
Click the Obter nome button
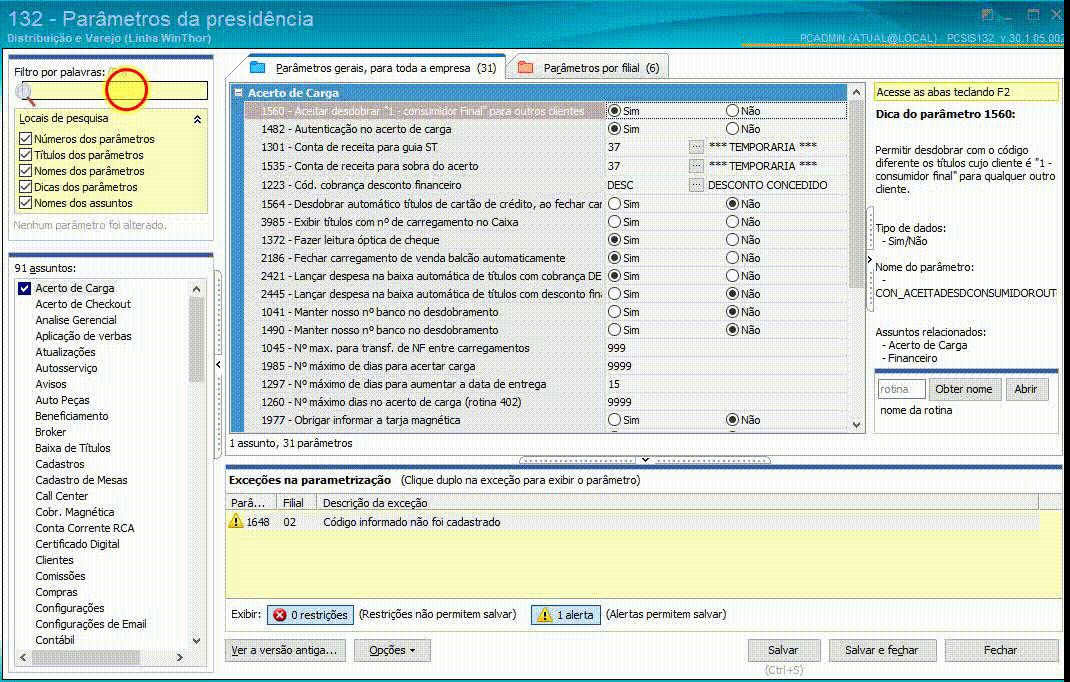pos(964,389)
